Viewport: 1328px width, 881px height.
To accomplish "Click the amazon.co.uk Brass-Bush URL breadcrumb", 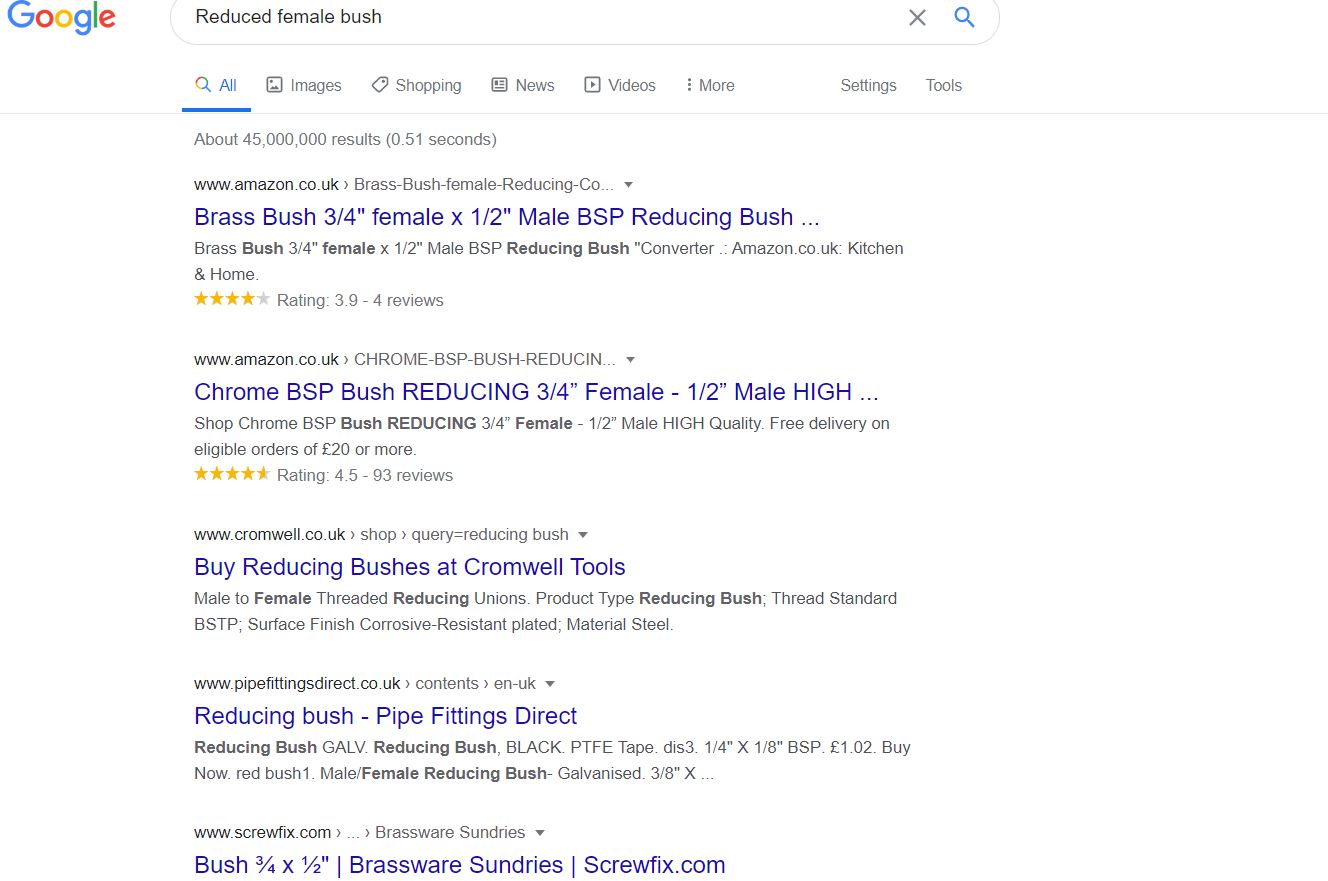I will [x=404, y=184].
